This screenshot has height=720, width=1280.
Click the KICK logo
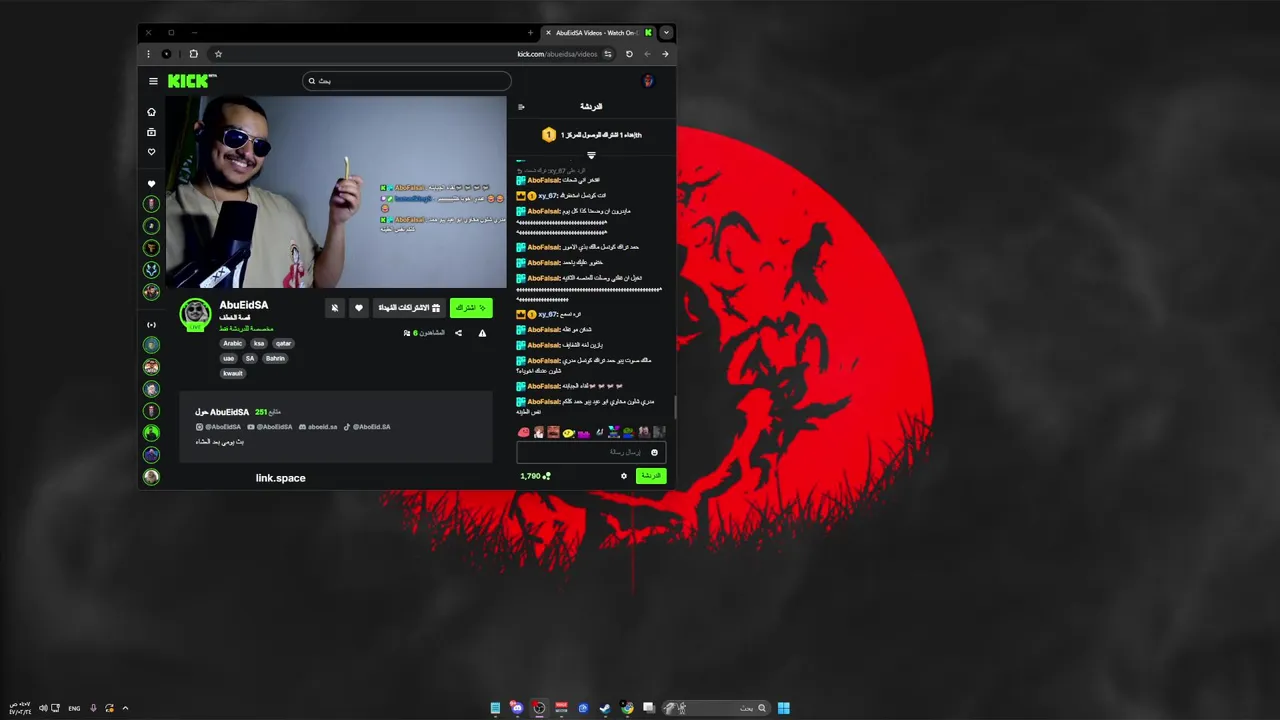pos(191,81)
